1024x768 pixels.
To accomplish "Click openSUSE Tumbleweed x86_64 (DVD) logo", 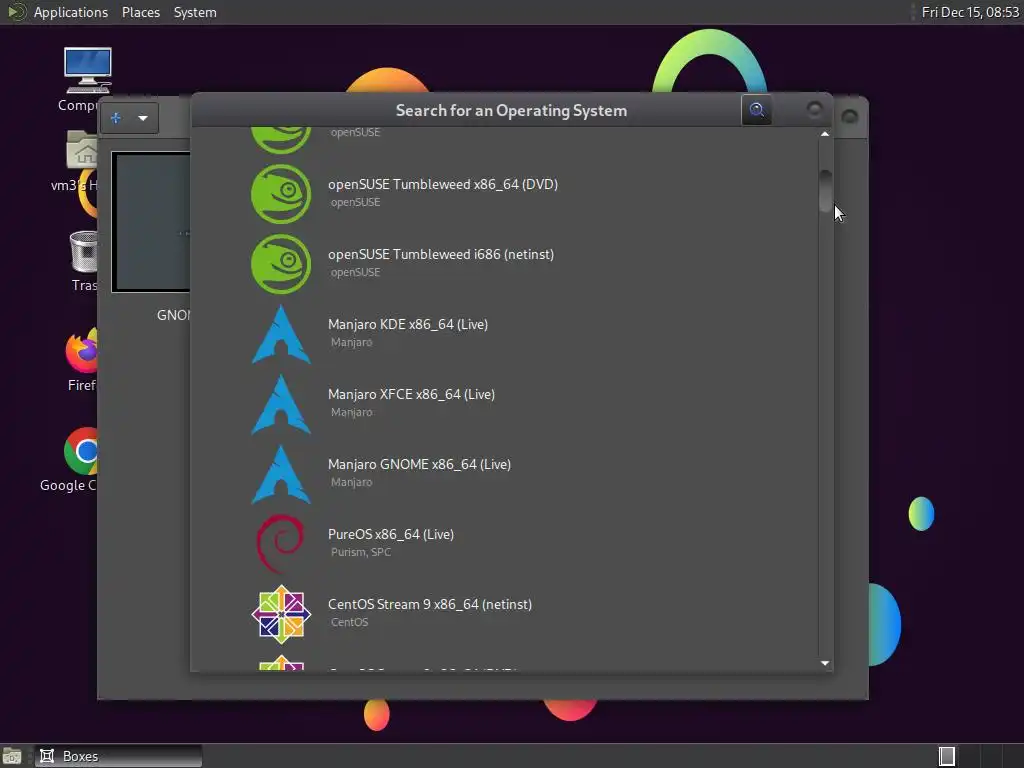I will [x=281, y=194].
